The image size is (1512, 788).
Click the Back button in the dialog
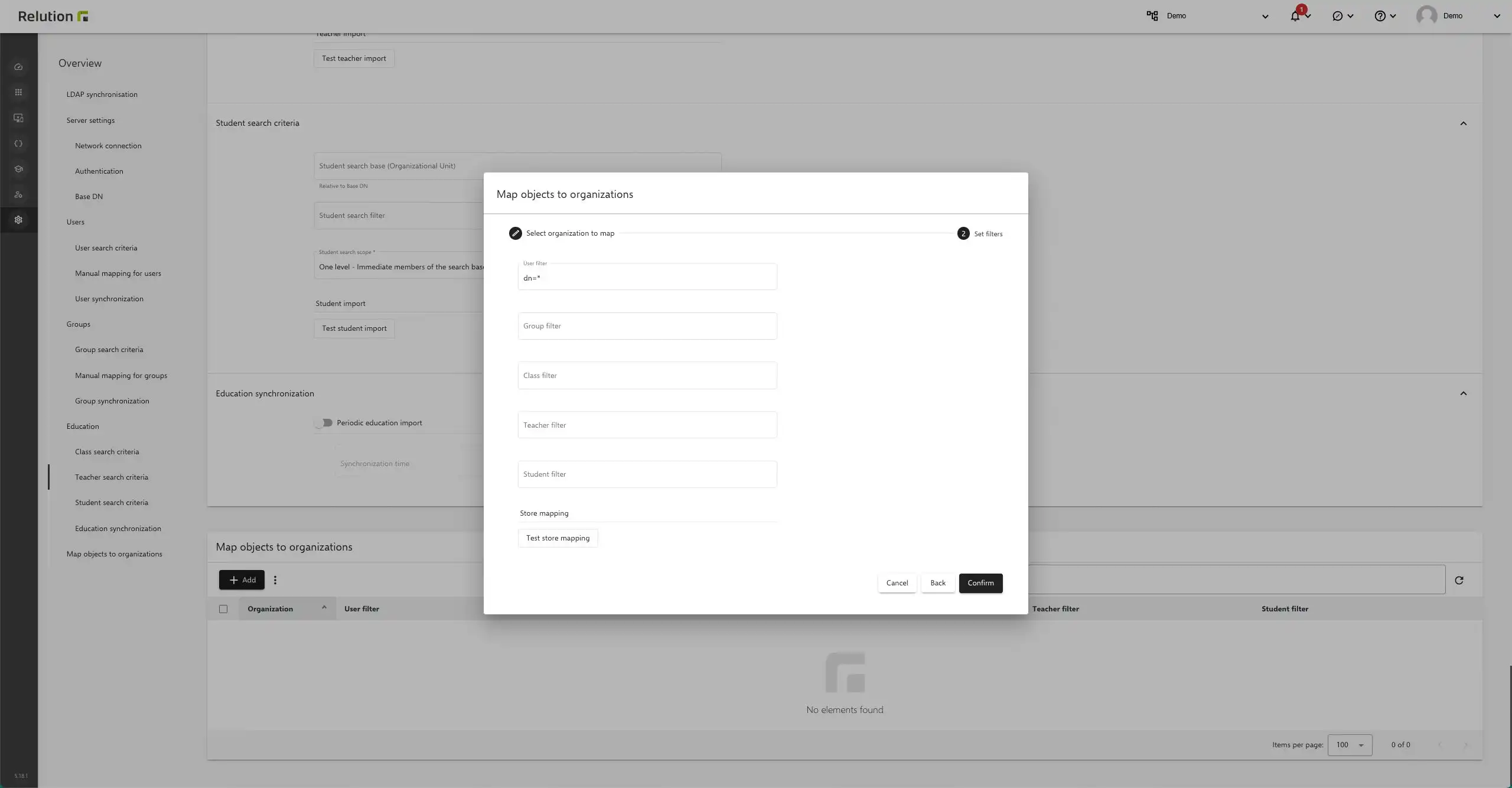[x=938, y=583]
